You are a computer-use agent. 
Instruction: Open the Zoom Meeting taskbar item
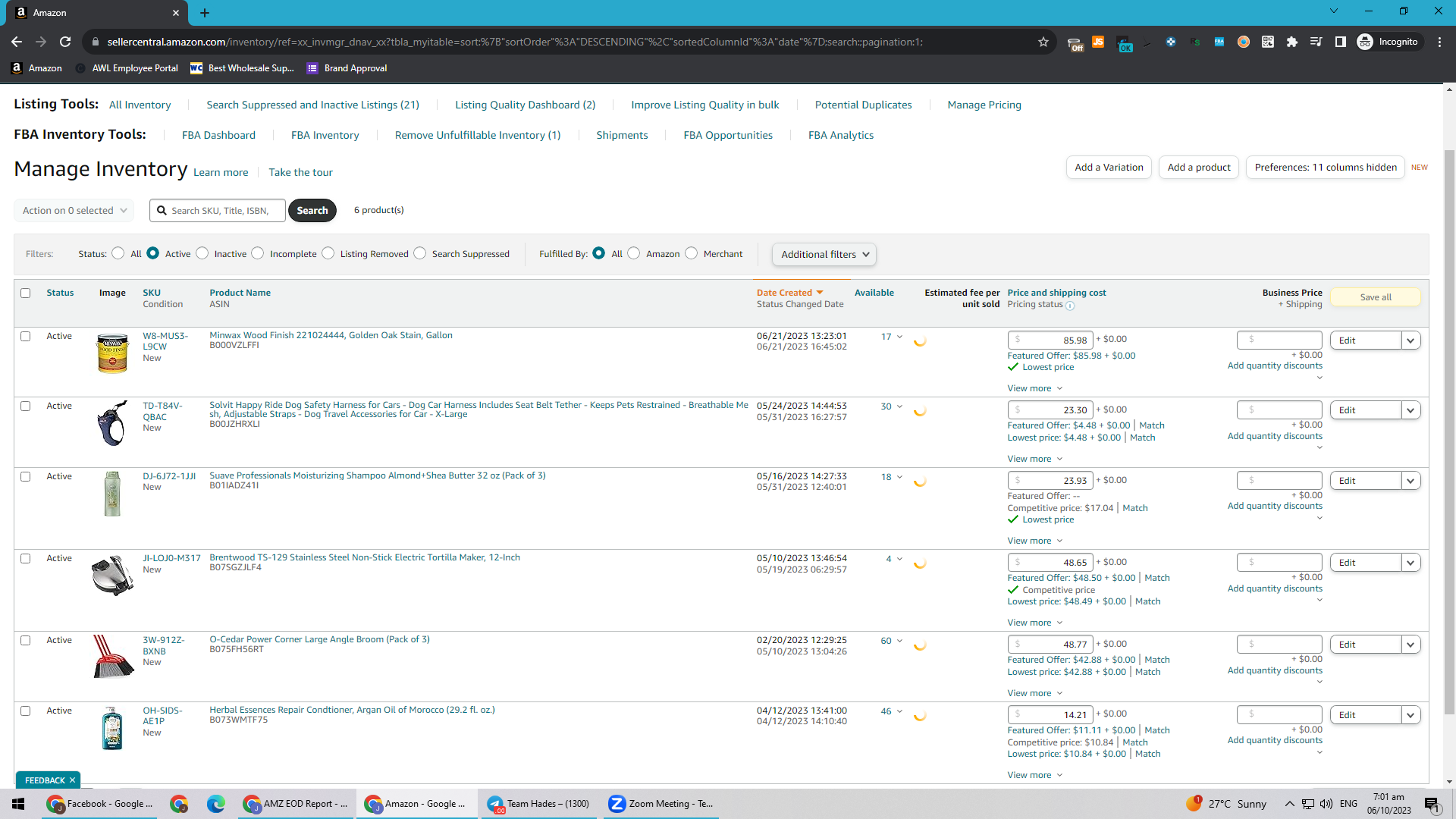point(661,804)
